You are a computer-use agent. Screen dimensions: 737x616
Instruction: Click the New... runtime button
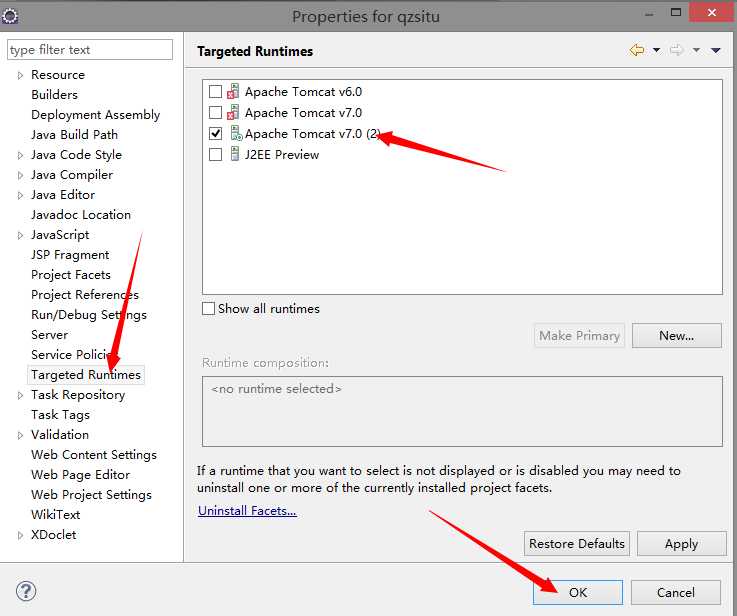coord(676,335)
